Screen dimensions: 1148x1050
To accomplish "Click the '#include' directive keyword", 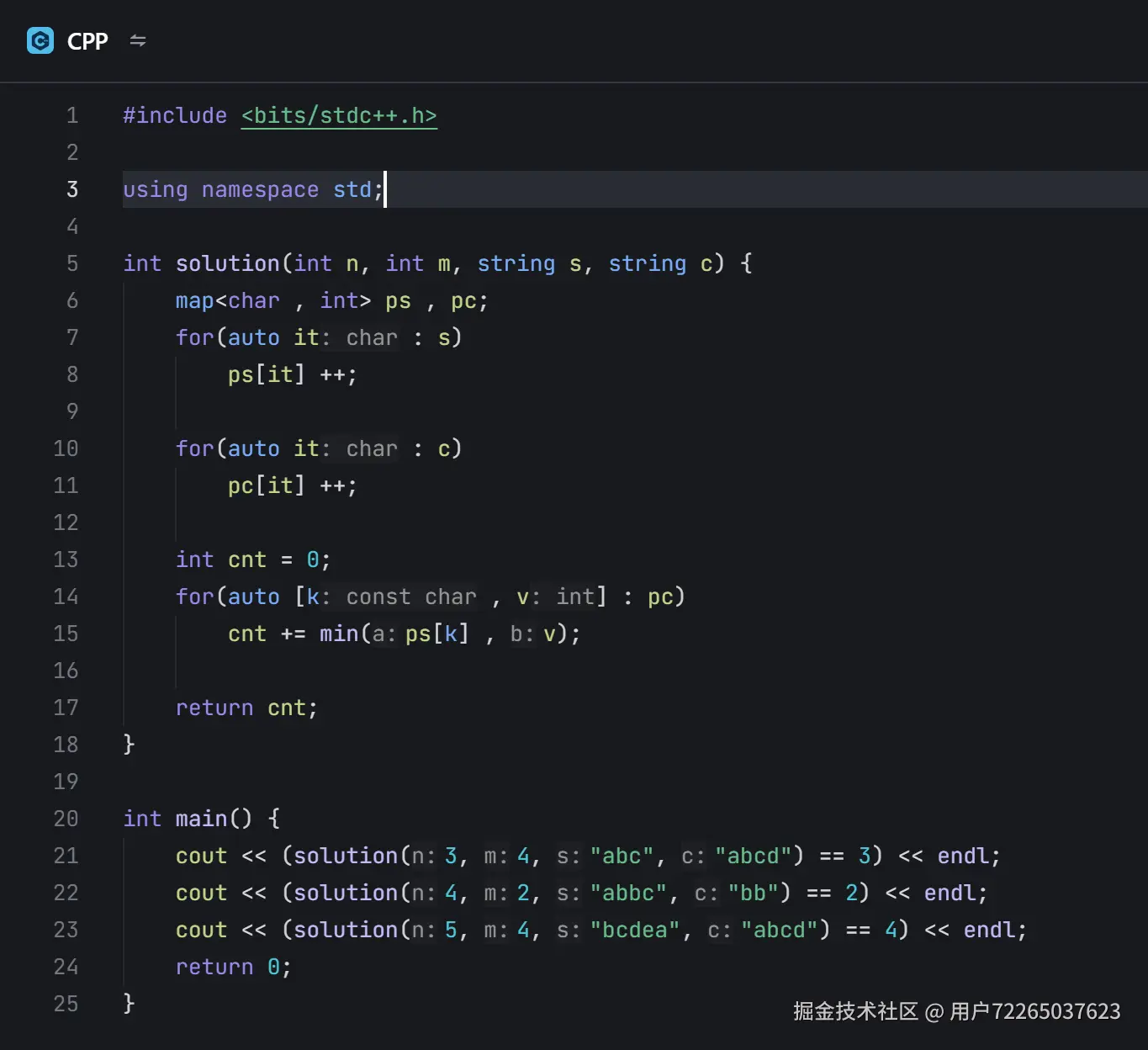I will (175, 115).
